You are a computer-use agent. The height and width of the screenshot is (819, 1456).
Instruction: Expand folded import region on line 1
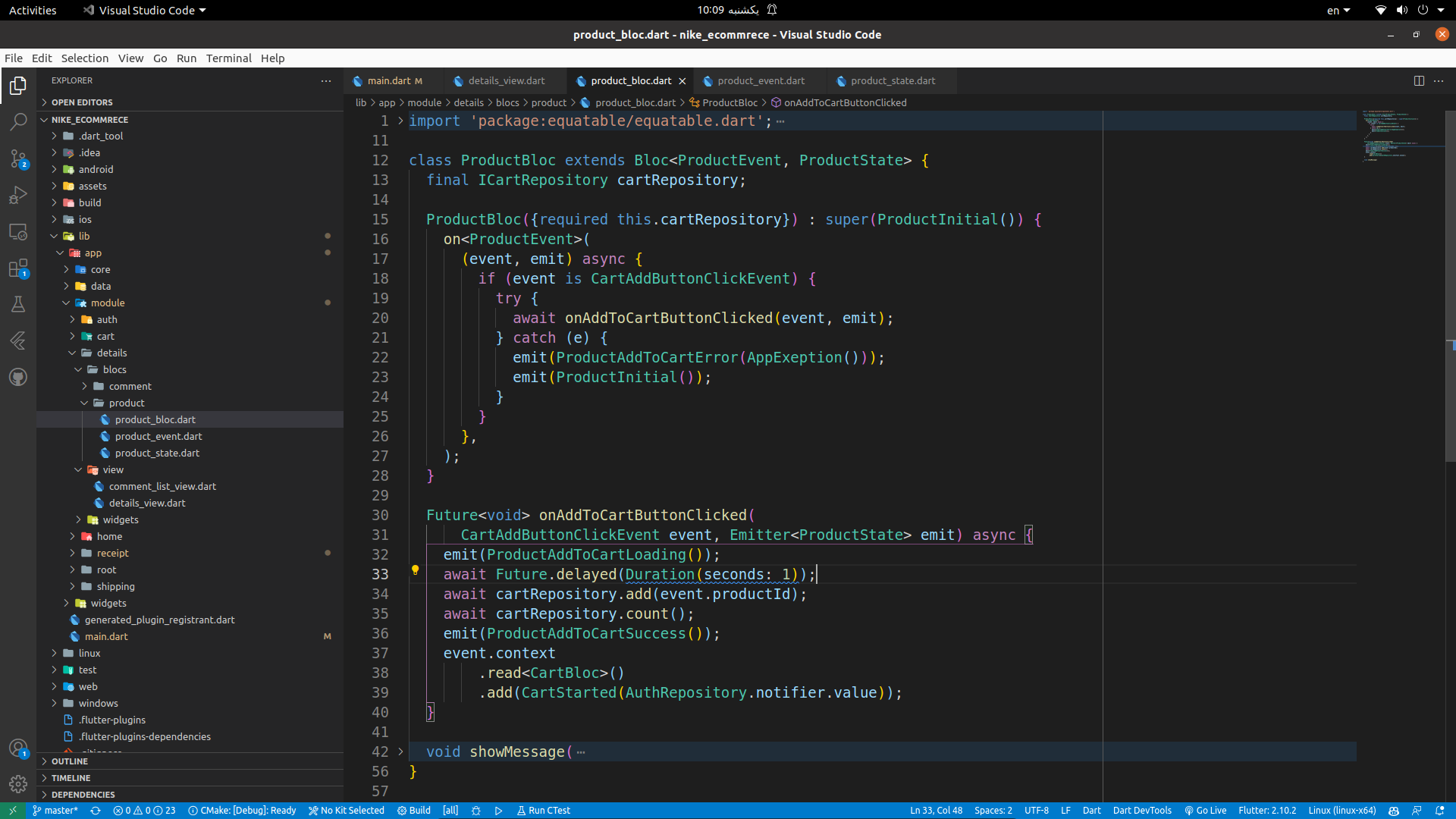400,121
